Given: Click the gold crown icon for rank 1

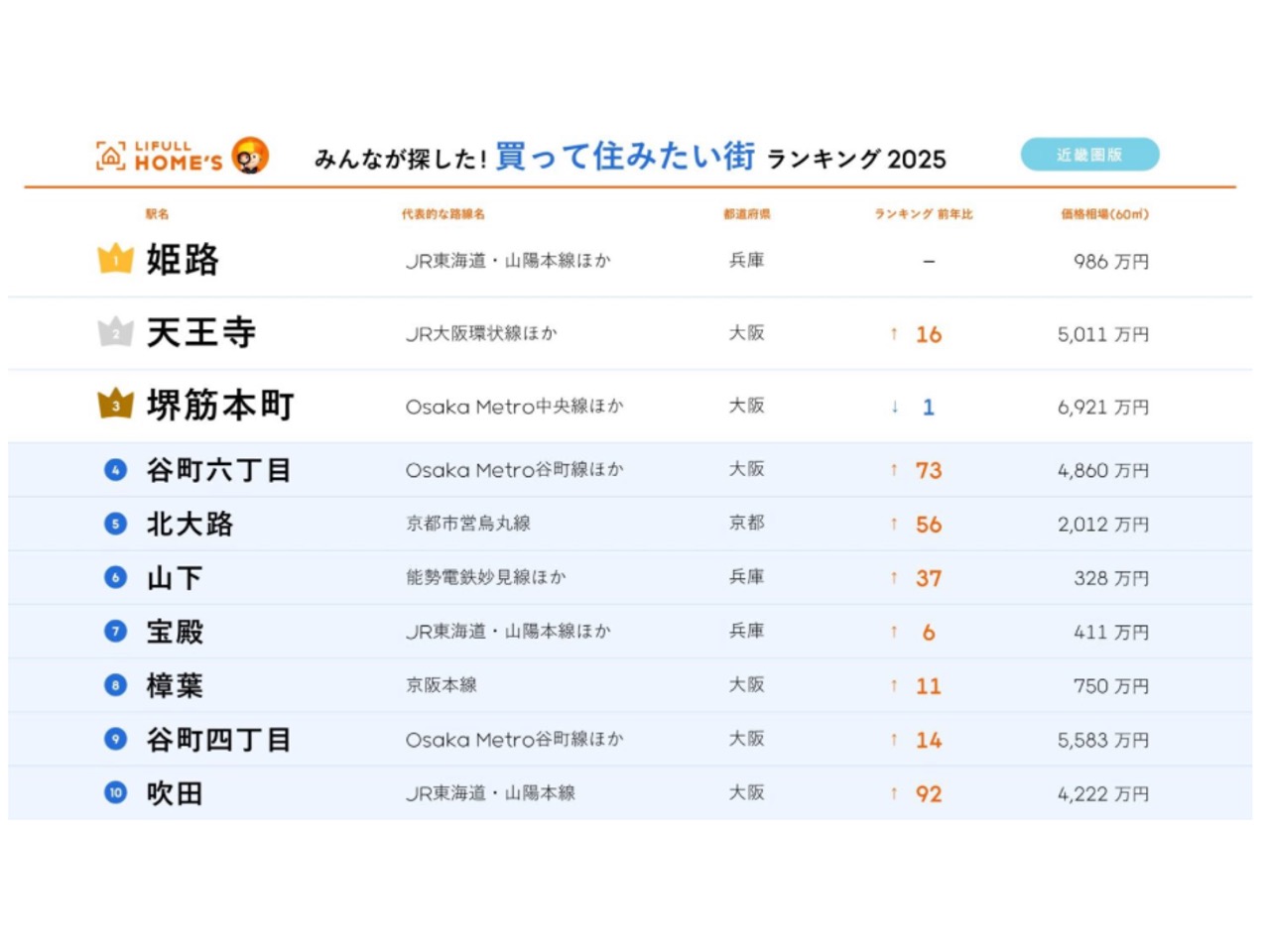Looking at the screenshot, I should coord(116,259).
